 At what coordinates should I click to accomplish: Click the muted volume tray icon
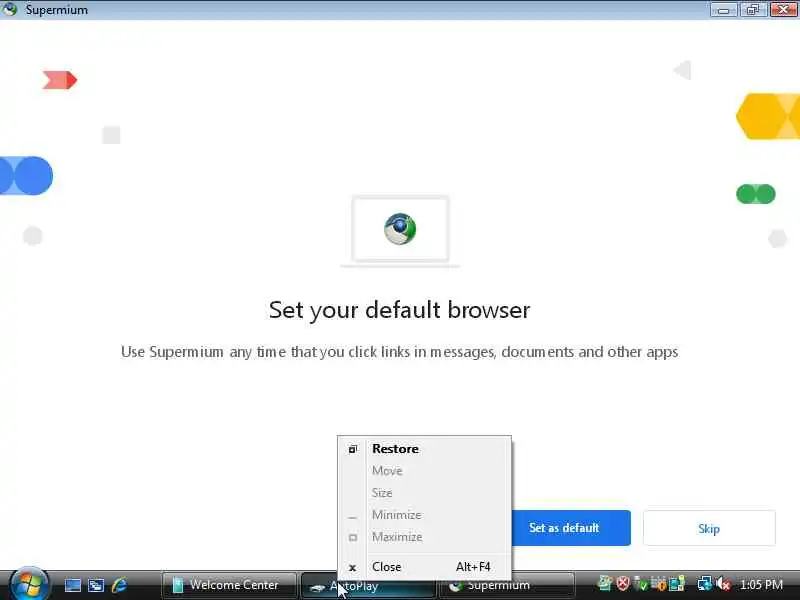coord(723,584)
